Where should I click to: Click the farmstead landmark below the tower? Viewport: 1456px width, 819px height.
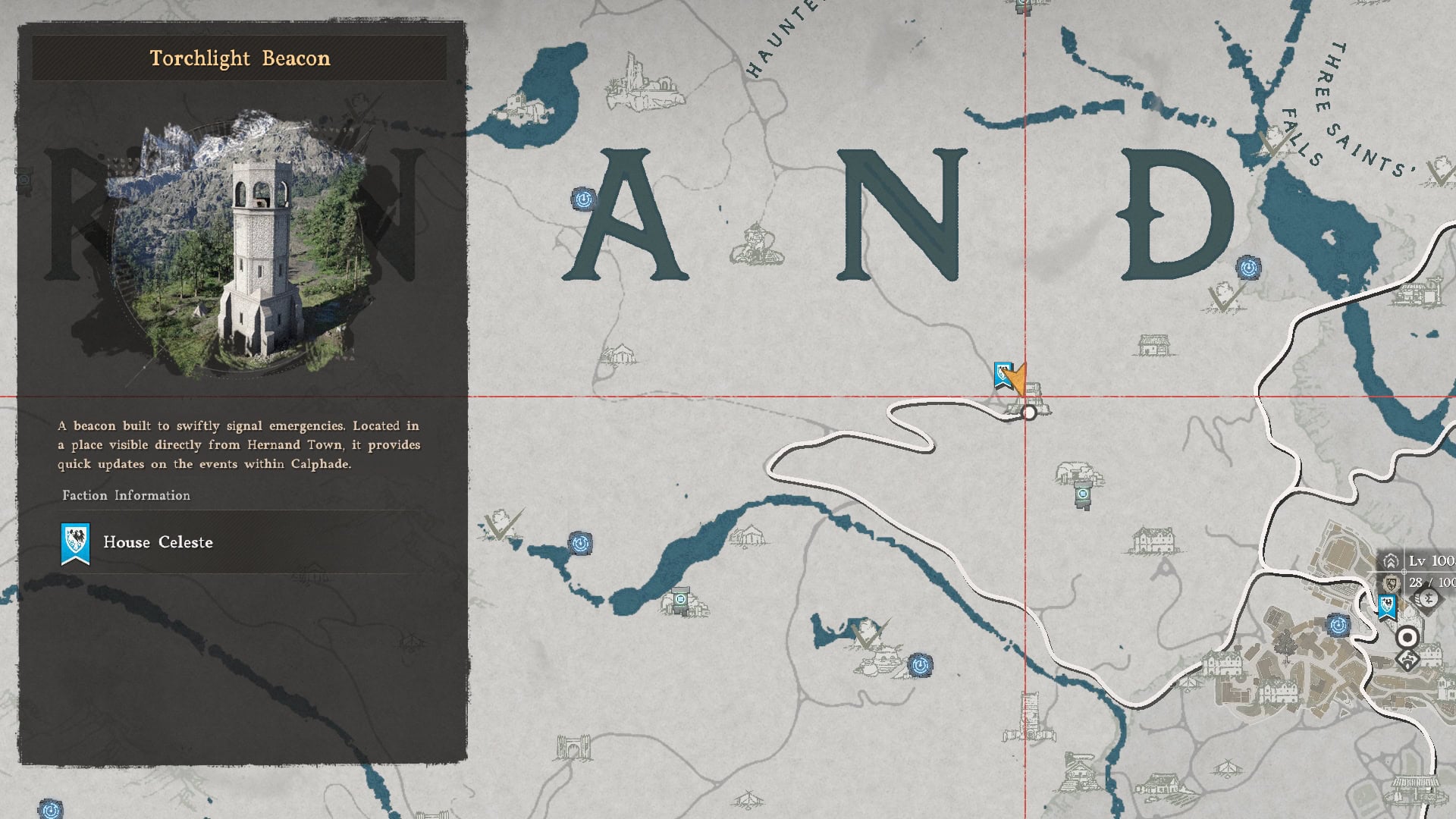1078,772
